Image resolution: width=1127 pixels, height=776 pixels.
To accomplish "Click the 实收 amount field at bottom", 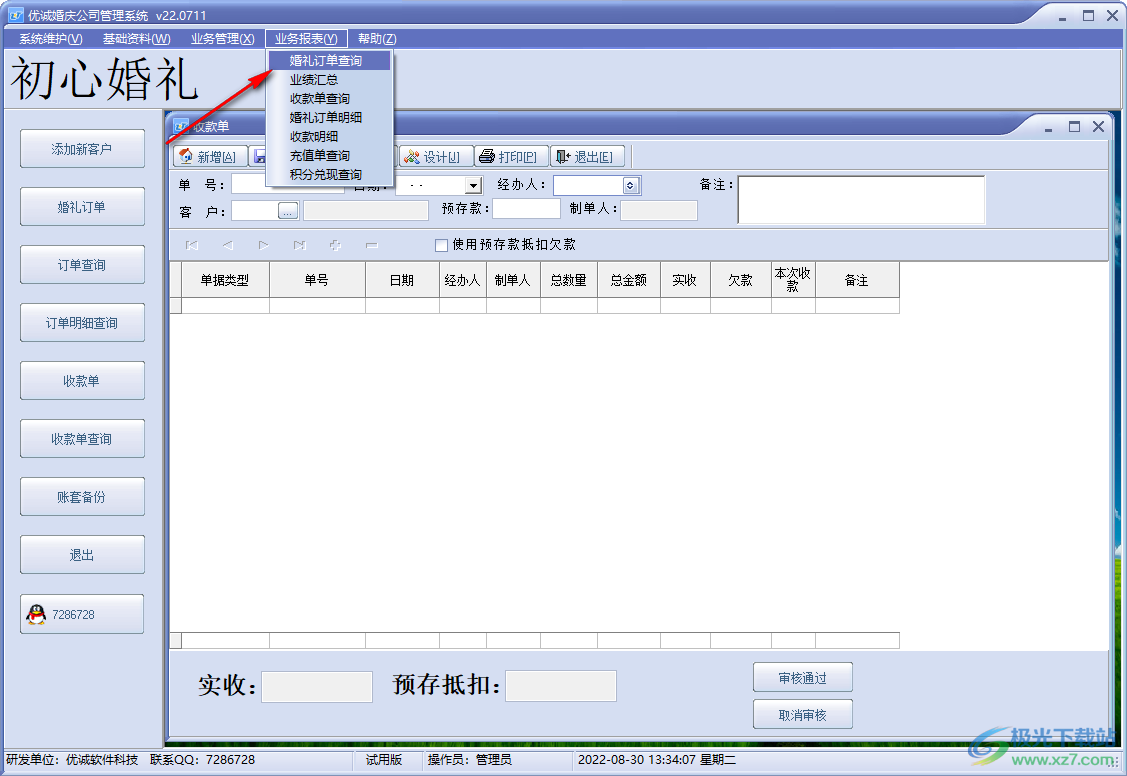I will pos(317,687).
